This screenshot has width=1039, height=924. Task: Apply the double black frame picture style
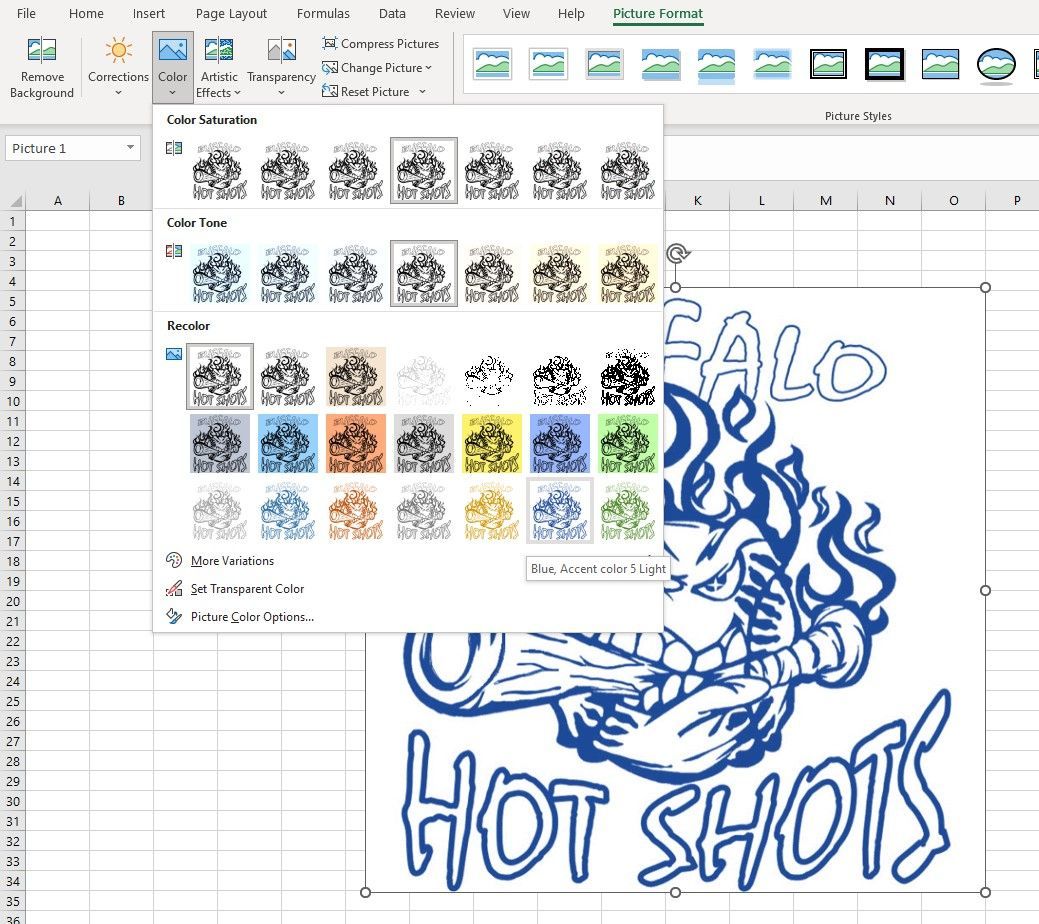tap(828, 64)
